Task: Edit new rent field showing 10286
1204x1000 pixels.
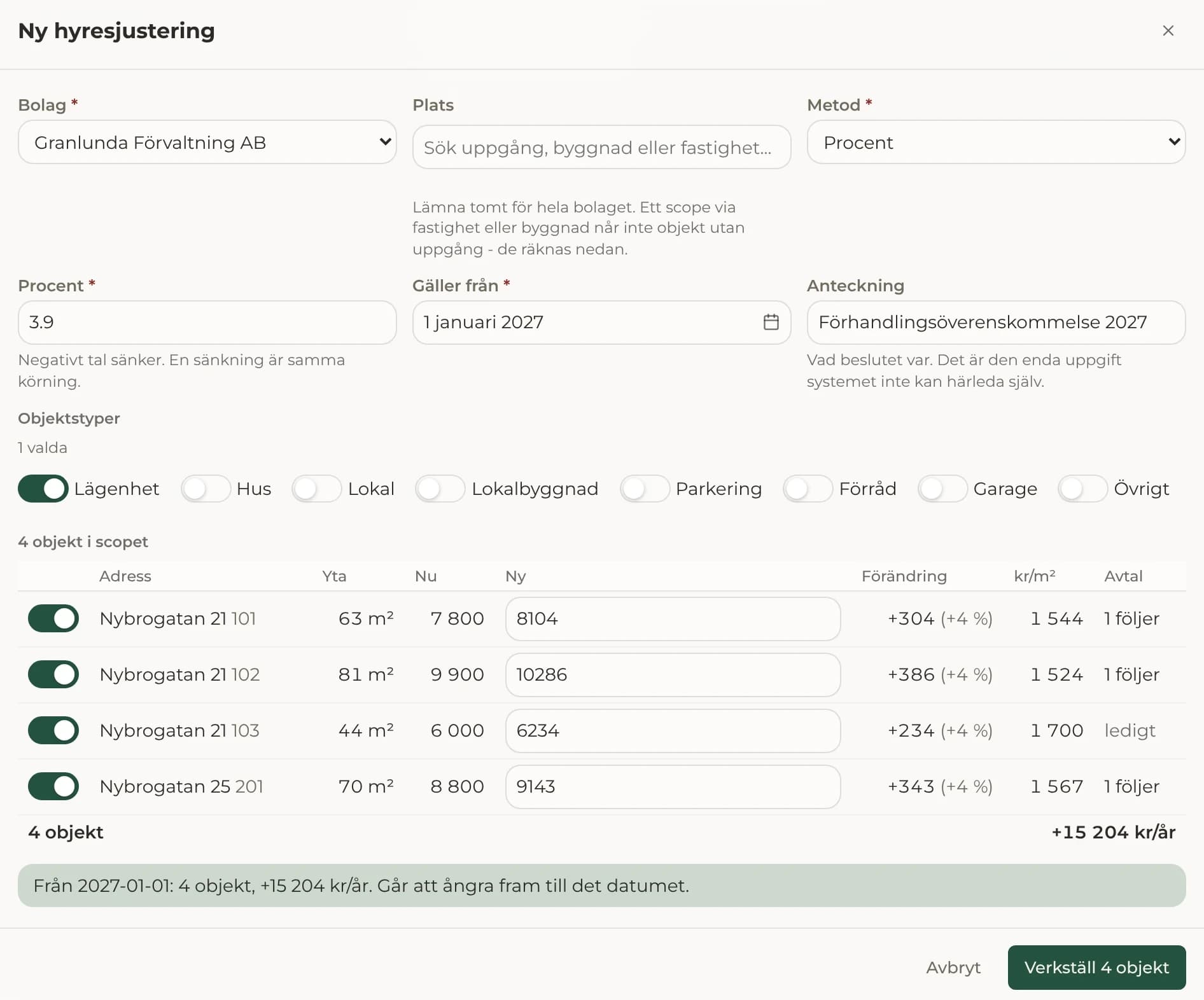Action: (x=673, y=675)
